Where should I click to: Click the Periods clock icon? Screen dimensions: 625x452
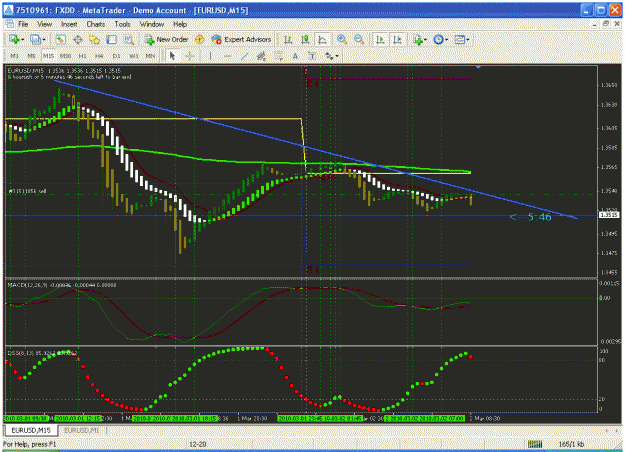[438, 39]
